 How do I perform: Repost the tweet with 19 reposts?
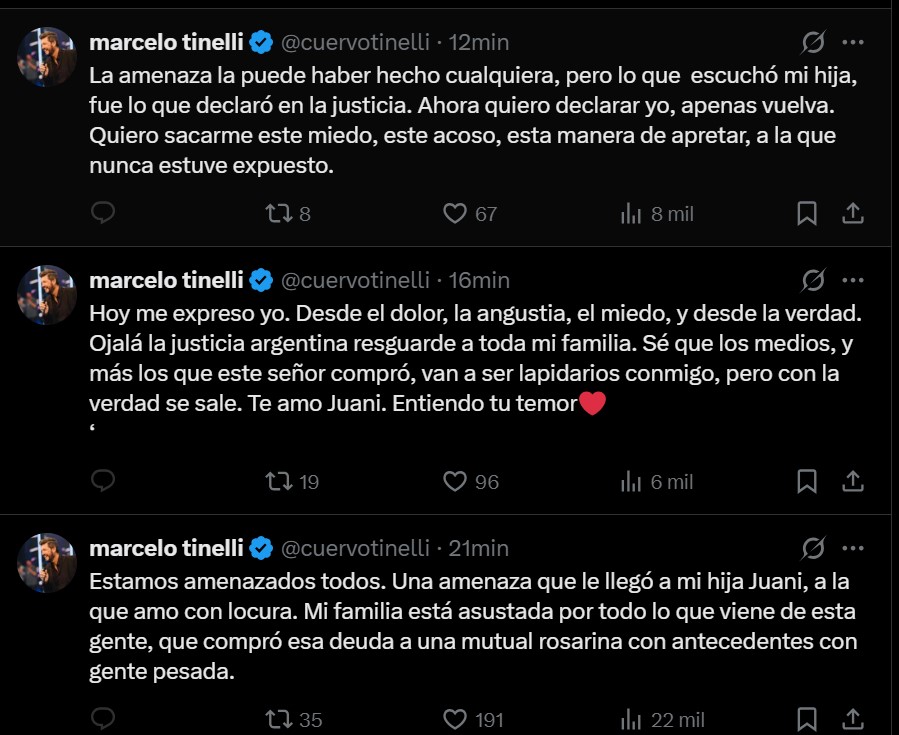coord(277,481)
